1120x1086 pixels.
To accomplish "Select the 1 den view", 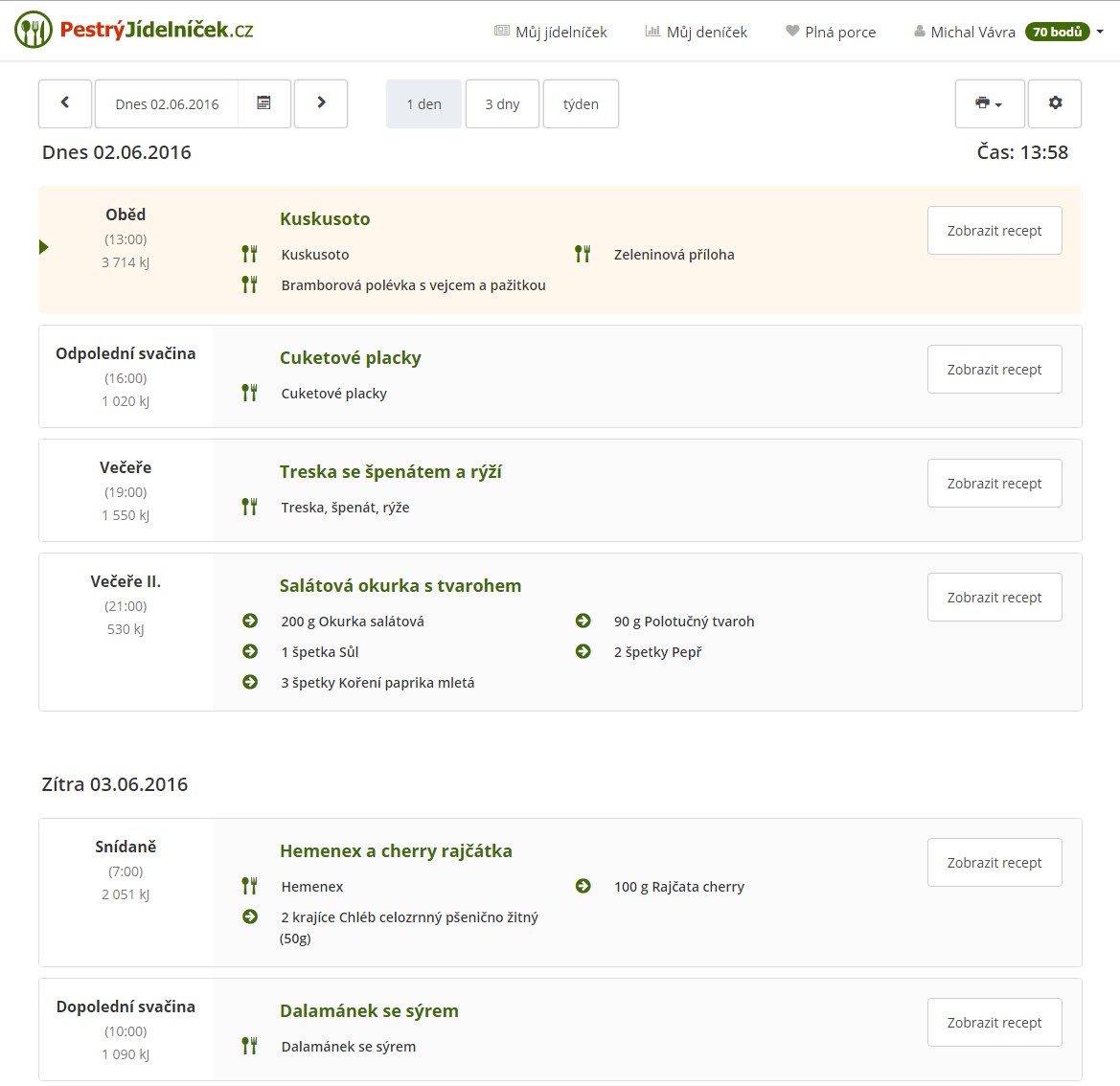I will [423, 103].
